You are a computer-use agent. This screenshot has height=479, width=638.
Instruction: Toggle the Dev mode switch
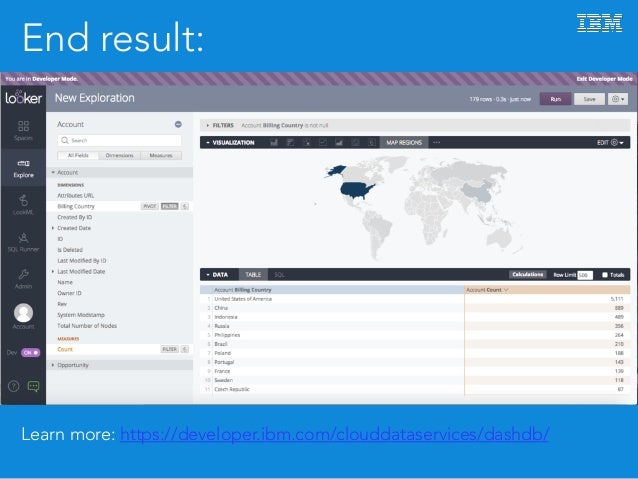pos(31,352)
